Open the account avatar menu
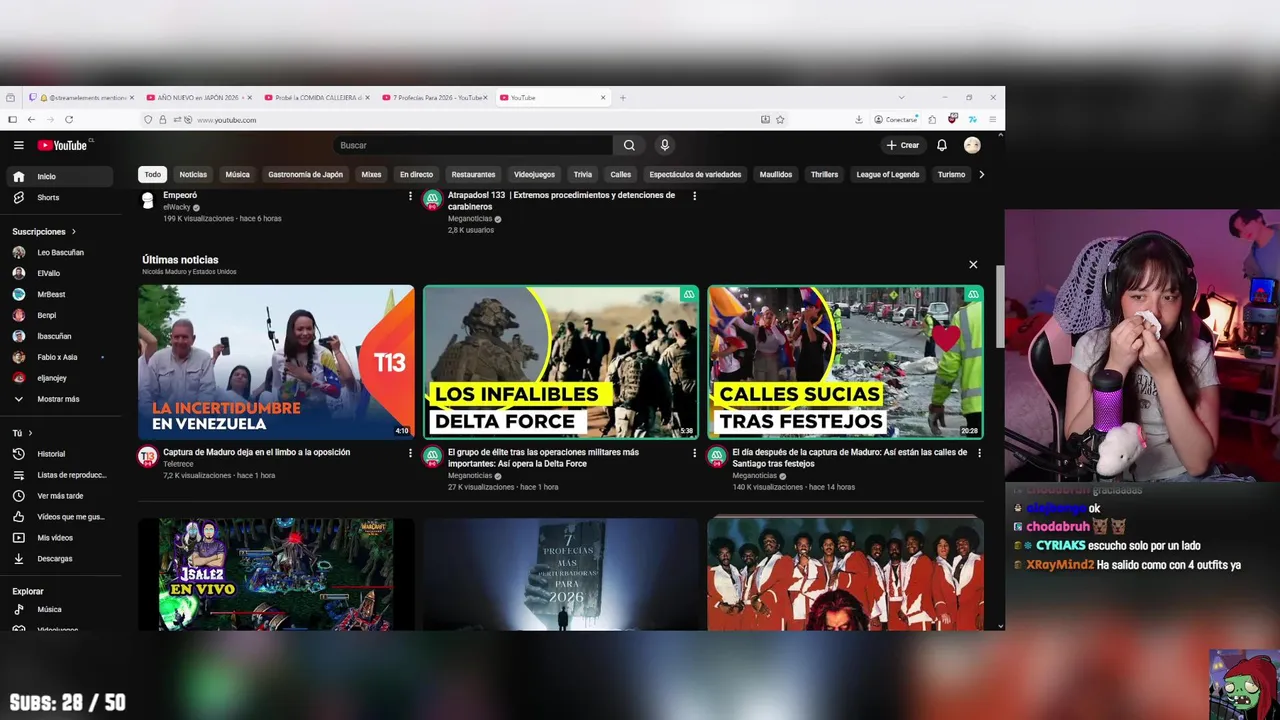1280x720 pixels. (972, 145)
